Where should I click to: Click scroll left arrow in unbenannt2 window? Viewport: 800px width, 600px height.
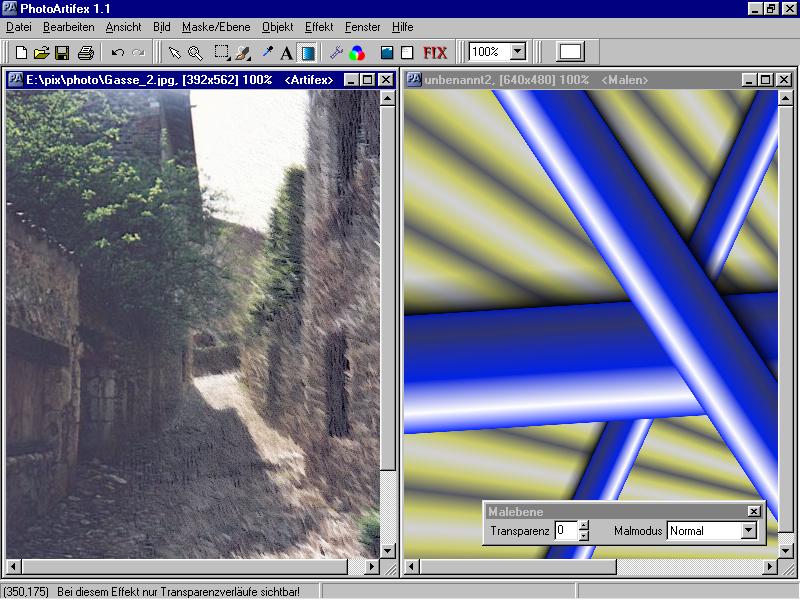(412, 566)
